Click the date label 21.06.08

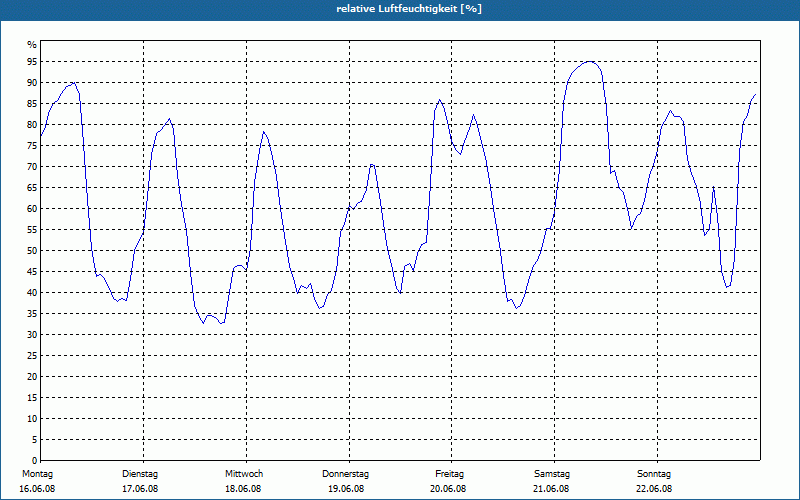[551, 489]
